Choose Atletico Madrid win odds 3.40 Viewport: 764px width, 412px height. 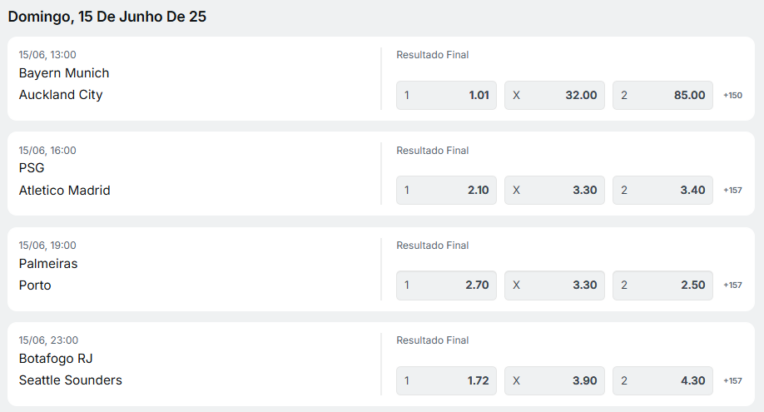(663, 190)
